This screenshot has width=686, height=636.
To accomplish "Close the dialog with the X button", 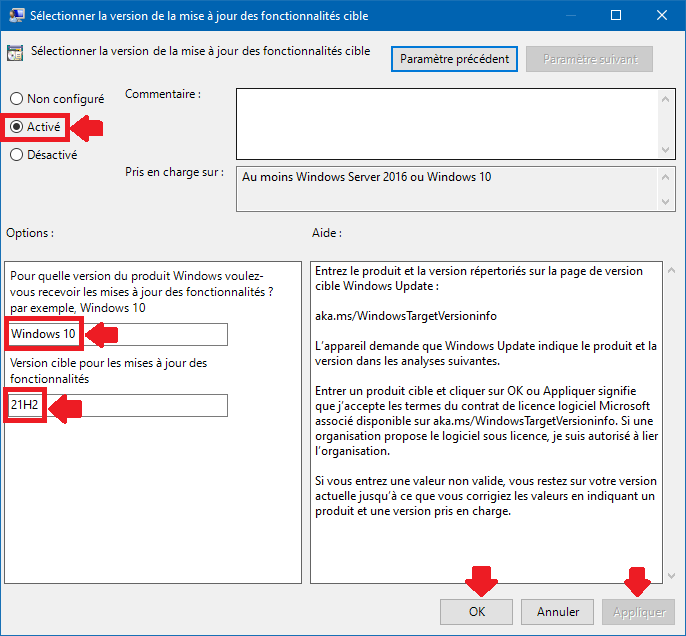I will point(662,15).
